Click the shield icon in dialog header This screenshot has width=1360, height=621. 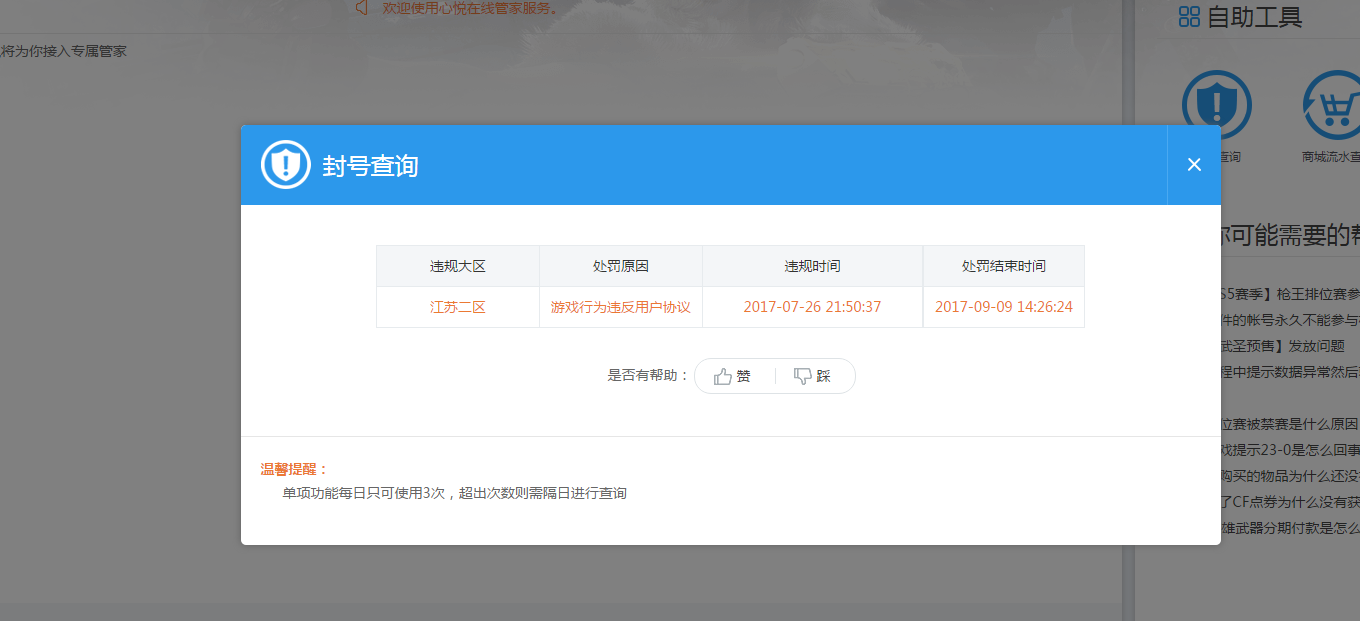pos(286,164)
